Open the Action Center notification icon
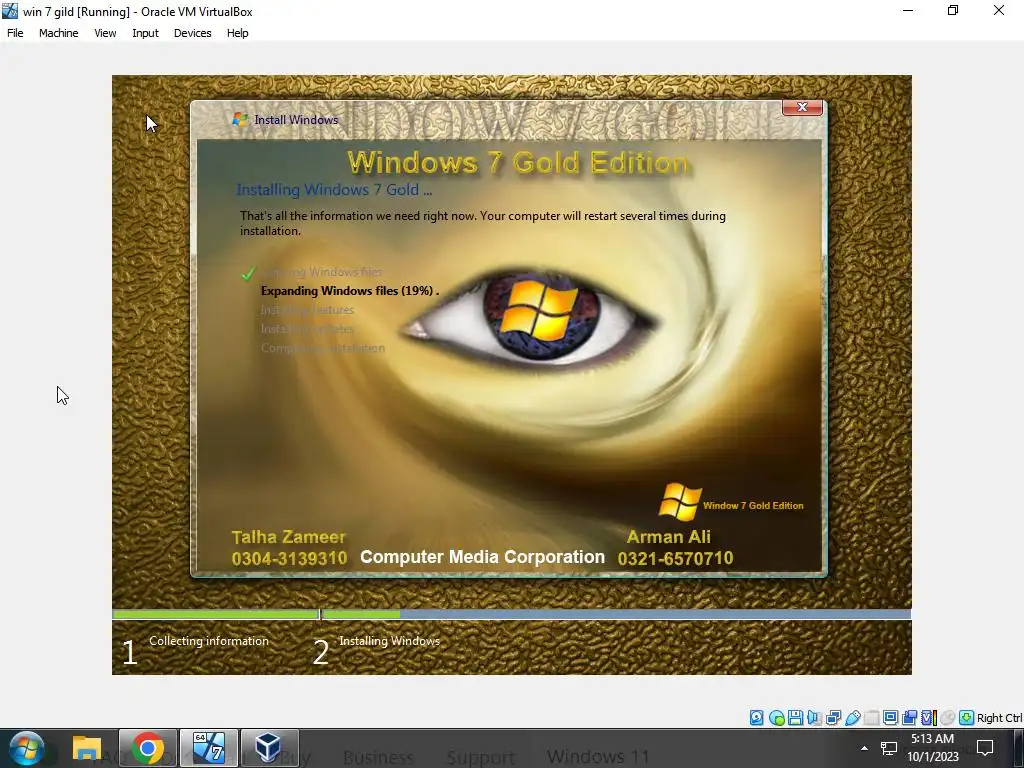The image size is (1024, 768). (985, 748)
